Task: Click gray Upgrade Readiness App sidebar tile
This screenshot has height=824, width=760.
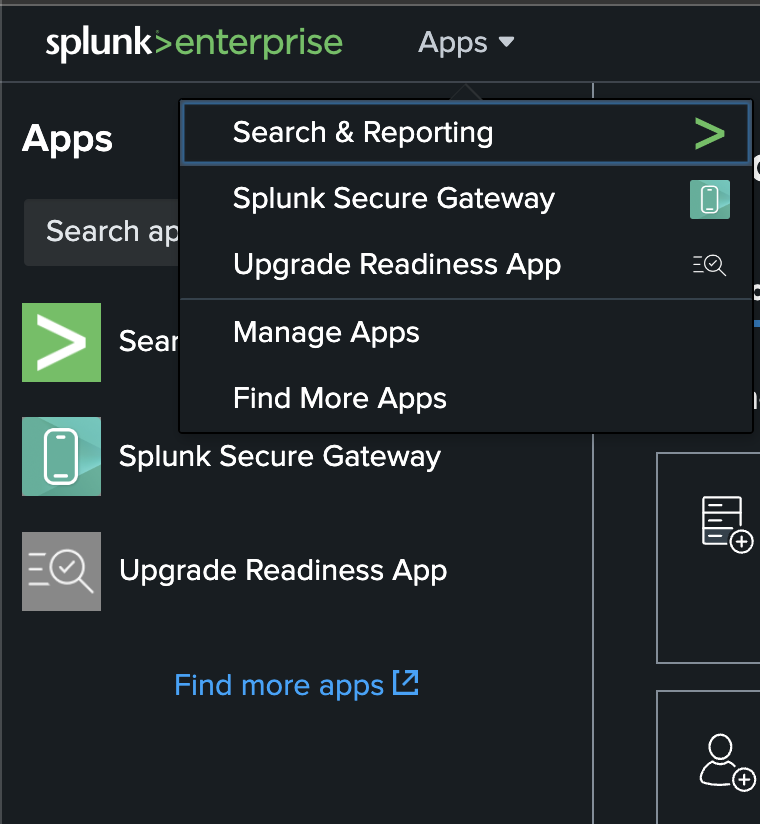Action: [x=61, y=571]
